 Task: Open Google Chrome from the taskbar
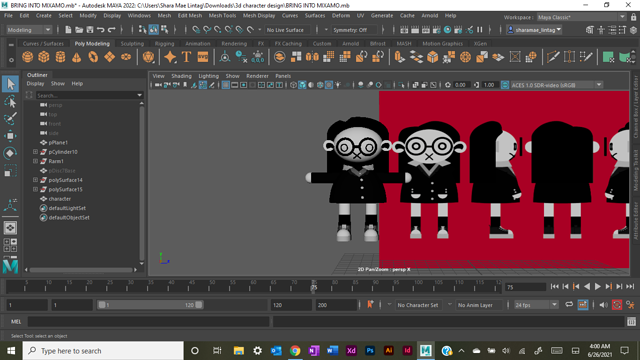point(295,351)
